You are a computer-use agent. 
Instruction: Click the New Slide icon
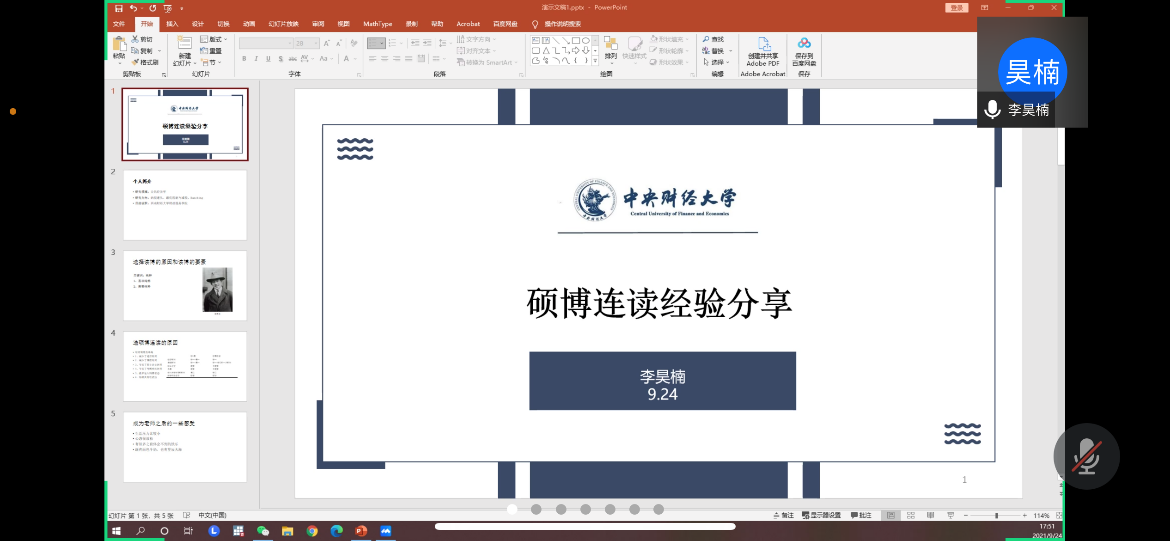click(184, 46)
